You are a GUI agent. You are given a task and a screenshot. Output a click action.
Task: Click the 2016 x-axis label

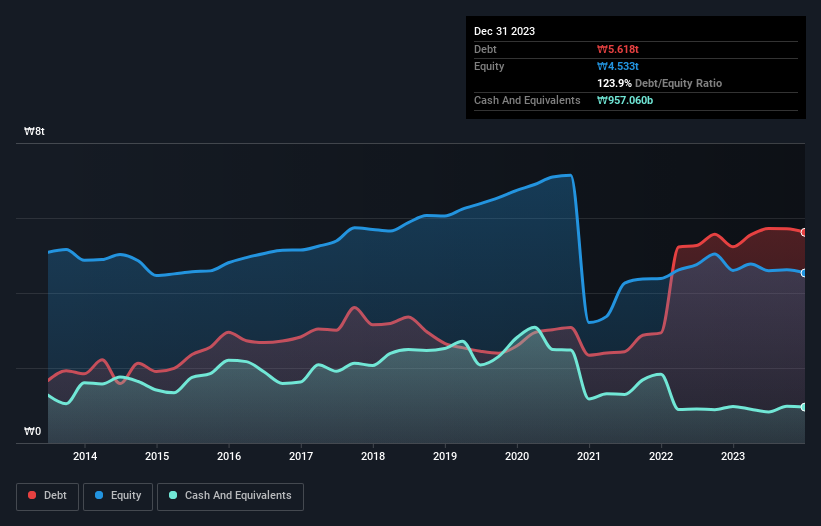click(229, 456)
